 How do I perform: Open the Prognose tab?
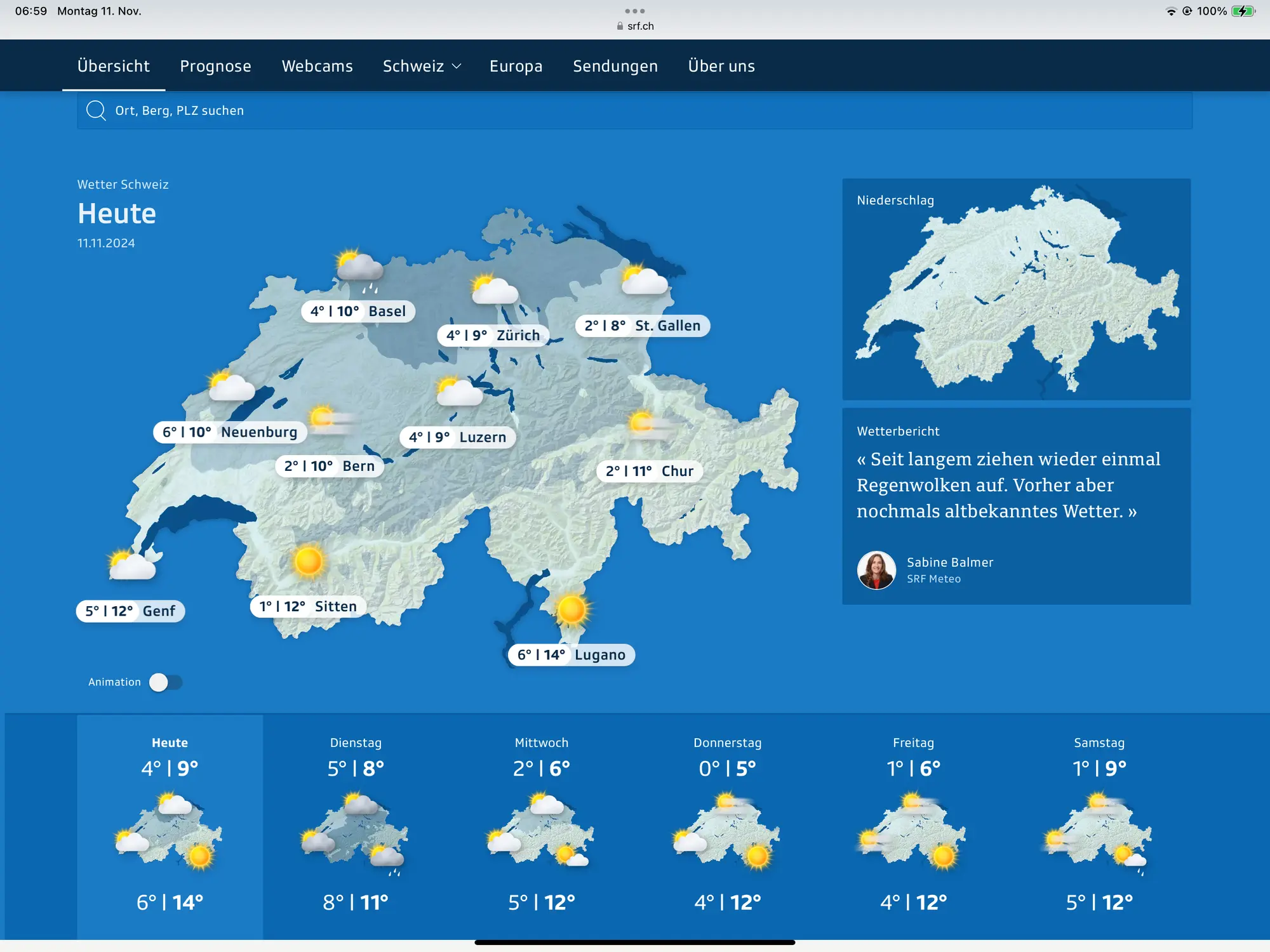click(215, 66)
